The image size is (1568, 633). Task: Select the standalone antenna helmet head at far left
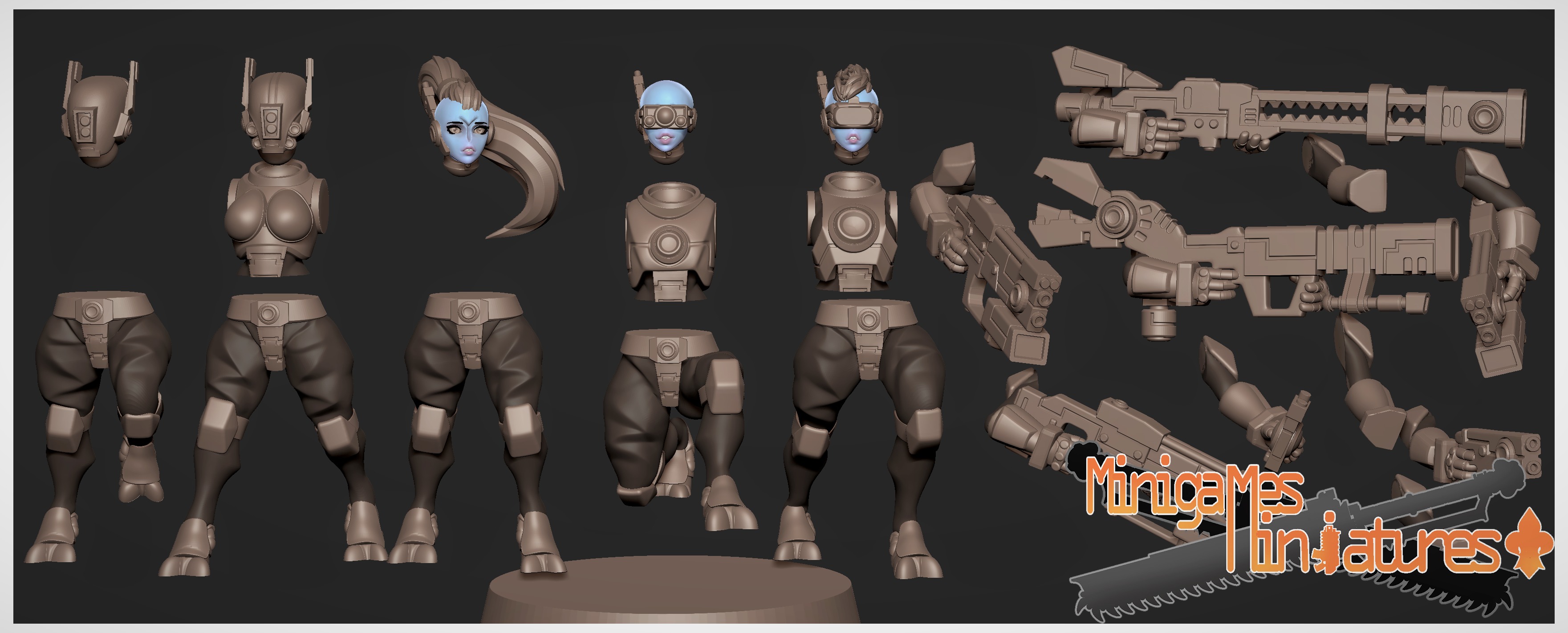pos(102,114)
